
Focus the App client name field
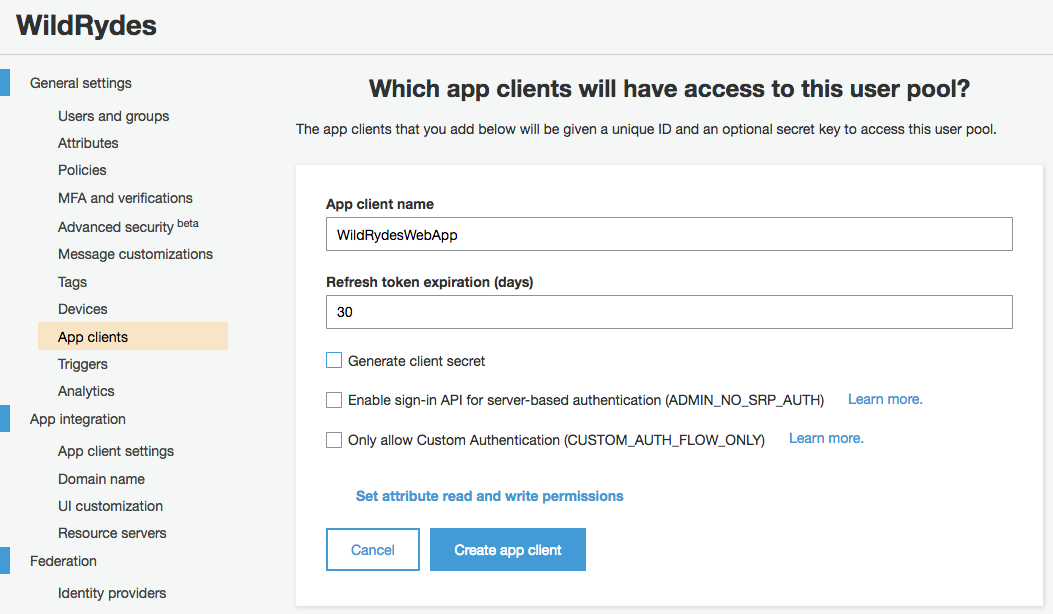(x=668, y=234)
